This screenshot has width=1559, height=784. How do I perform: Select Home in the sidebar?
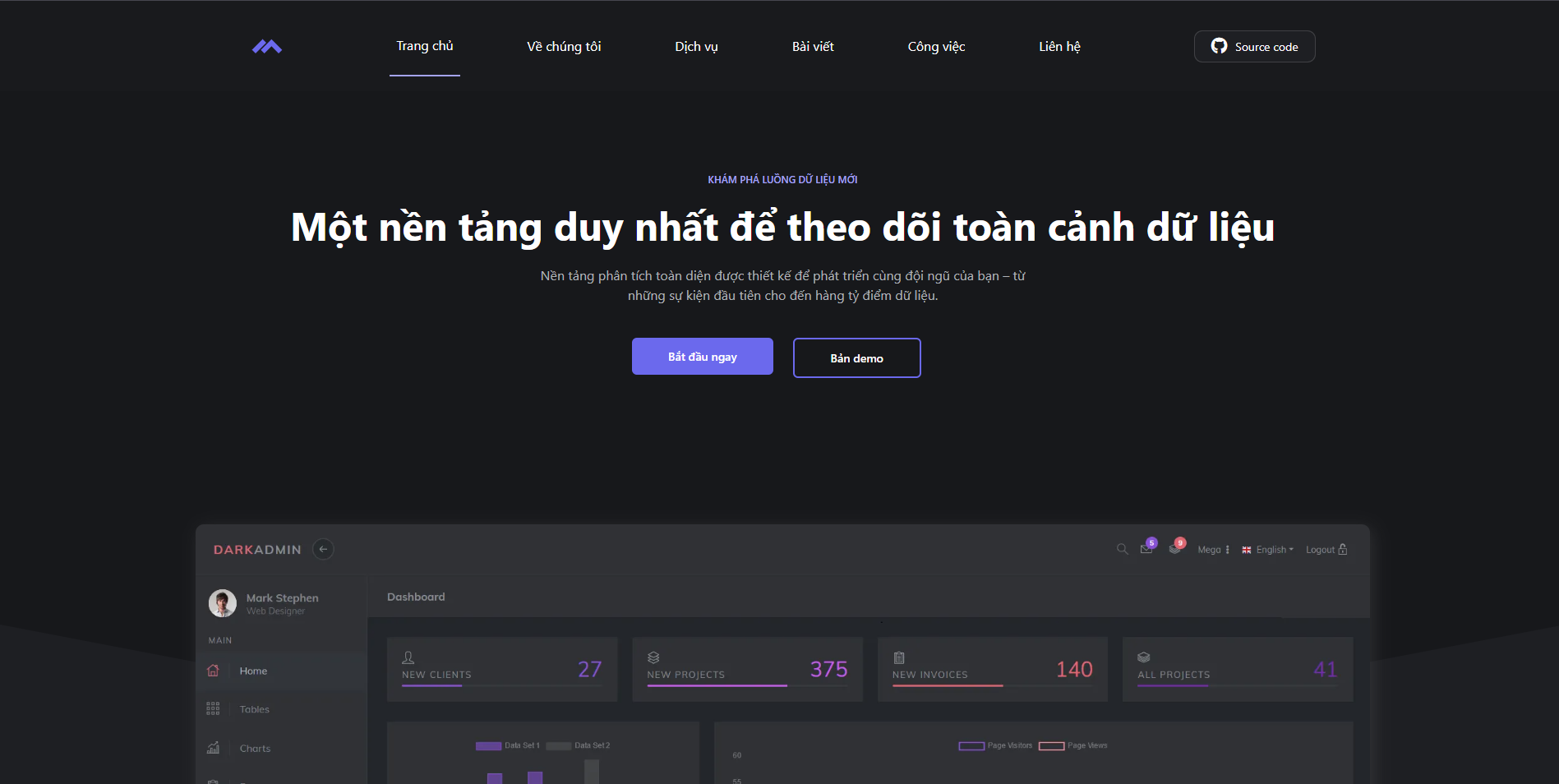click(281, 671)
